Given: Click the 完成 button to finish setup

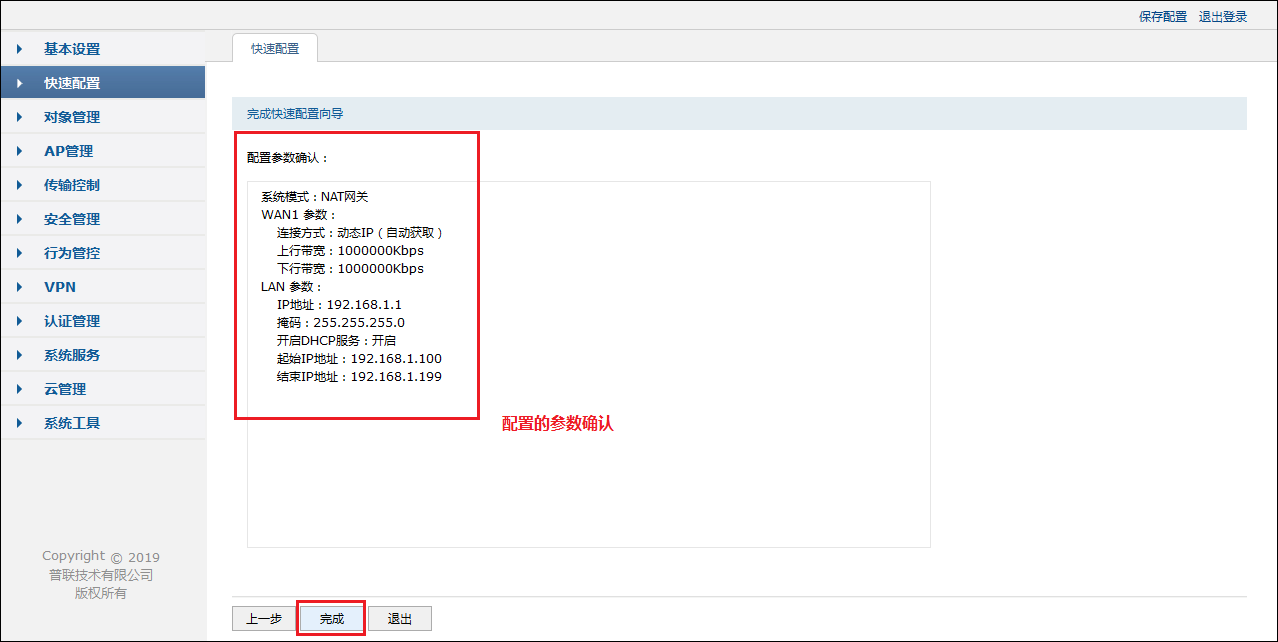Looking at the screenshot, I should pyautogui.click(x=331, y=618).
